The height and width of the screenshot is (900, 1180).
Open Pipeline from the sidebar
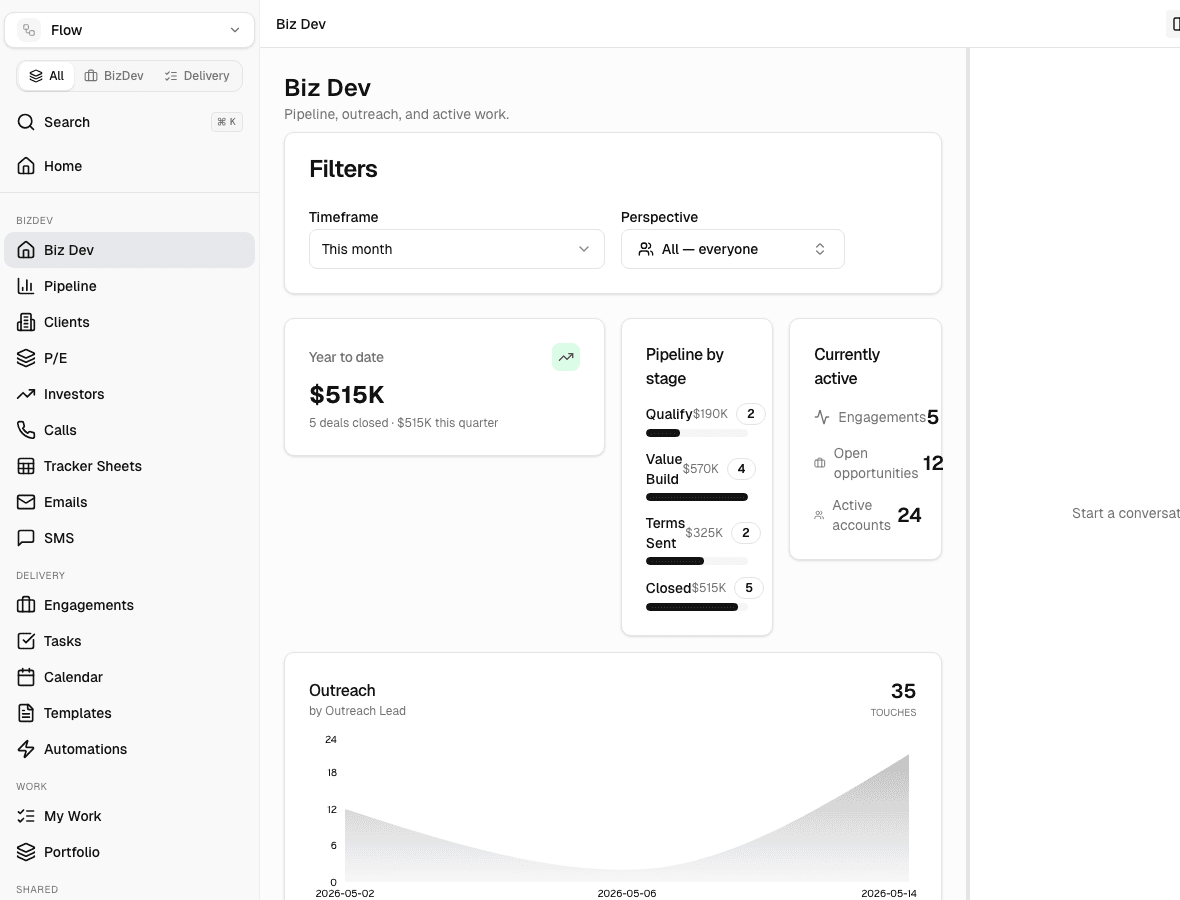tap(129, 286)
